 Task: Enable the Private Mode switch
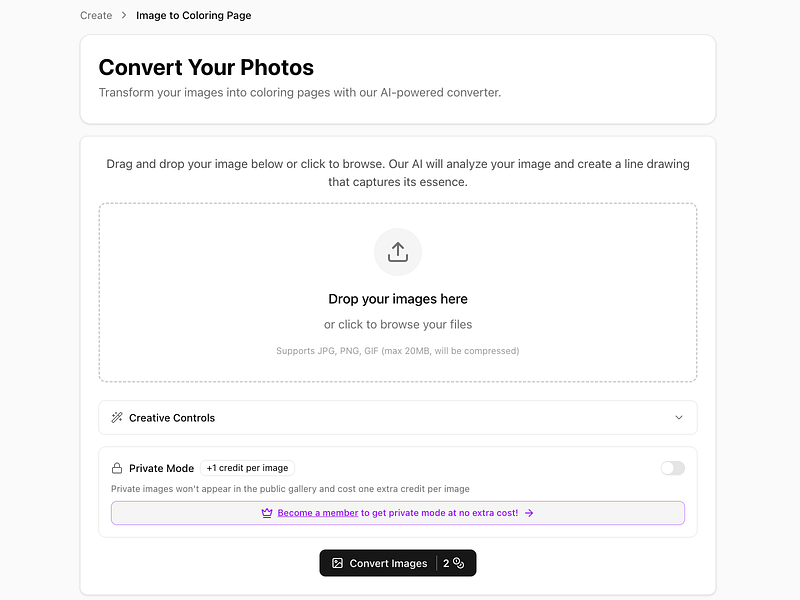[673, 468]
